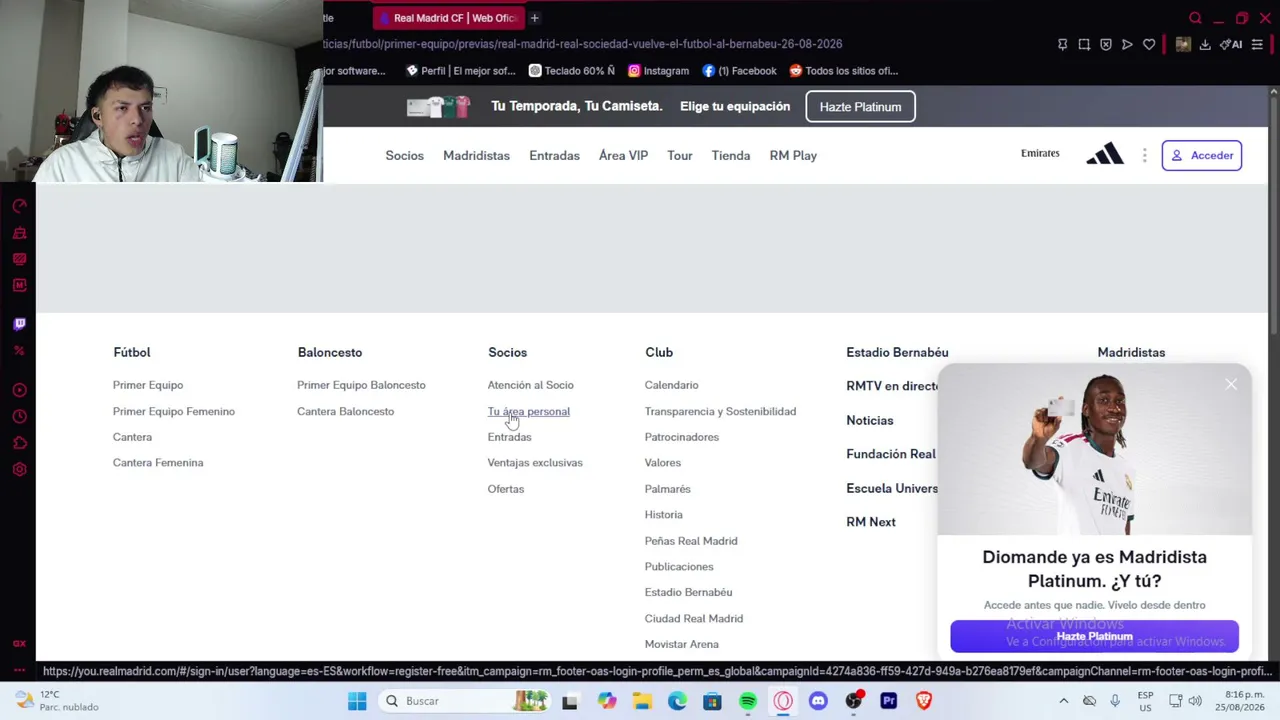Open the Teclado 60% Ñ bookmark

coord(571,71)
